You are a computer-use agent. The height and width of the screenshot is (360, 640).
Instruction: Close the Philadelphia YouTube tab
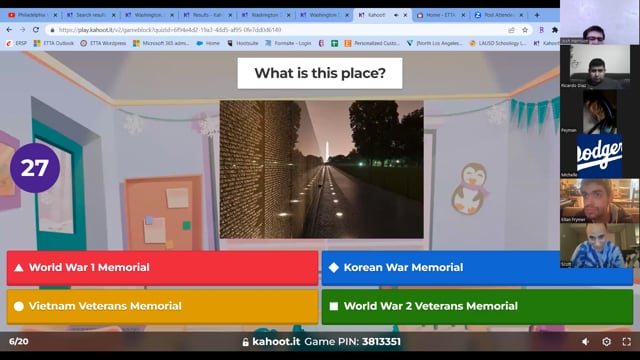56,15
